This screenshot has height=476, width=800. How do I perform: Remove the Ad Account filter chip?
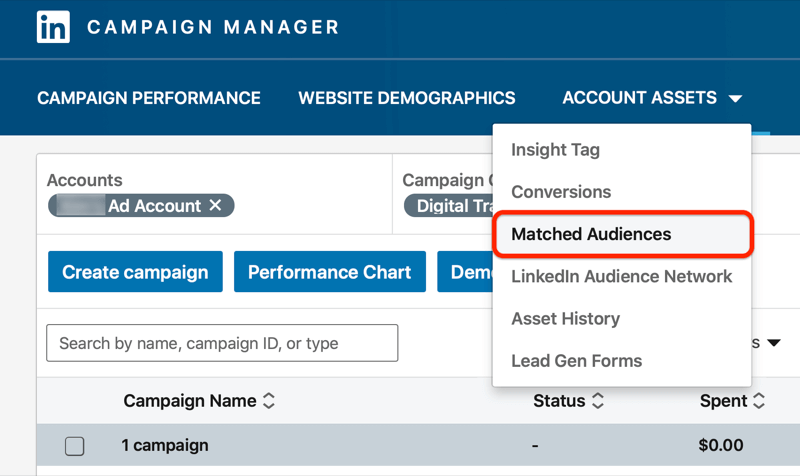click(215, 206)
